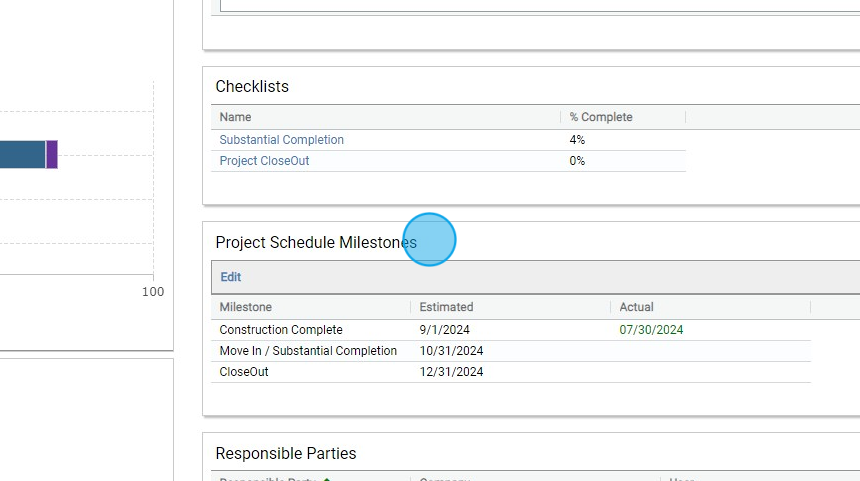Image resolution: width=860 pixels, height=481 pixels.
Task: Click the Project Schedule Milestones heading
Action: (x=316, y=242)
